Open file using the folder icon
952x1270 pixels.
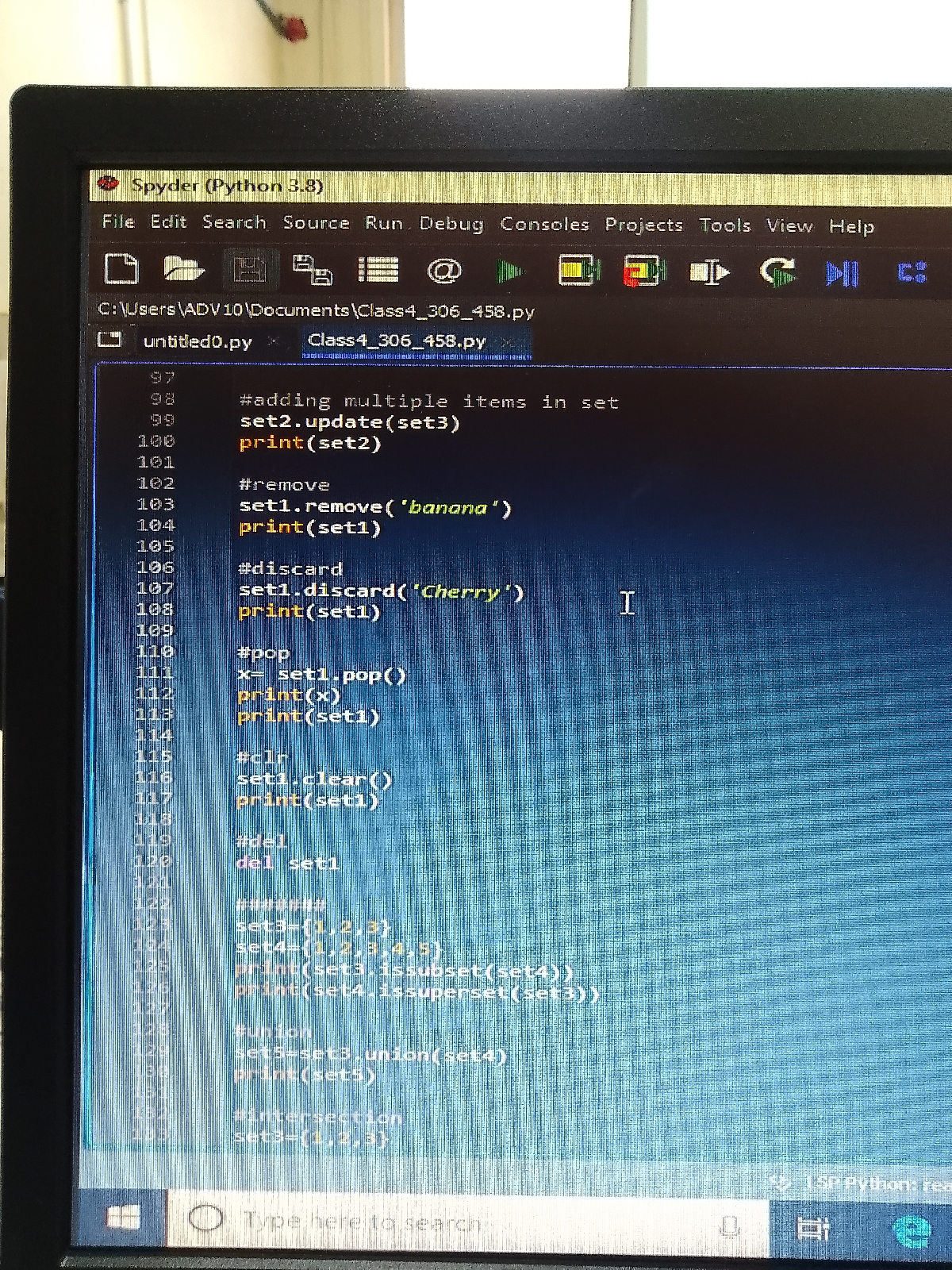click(x=183, y=269)
